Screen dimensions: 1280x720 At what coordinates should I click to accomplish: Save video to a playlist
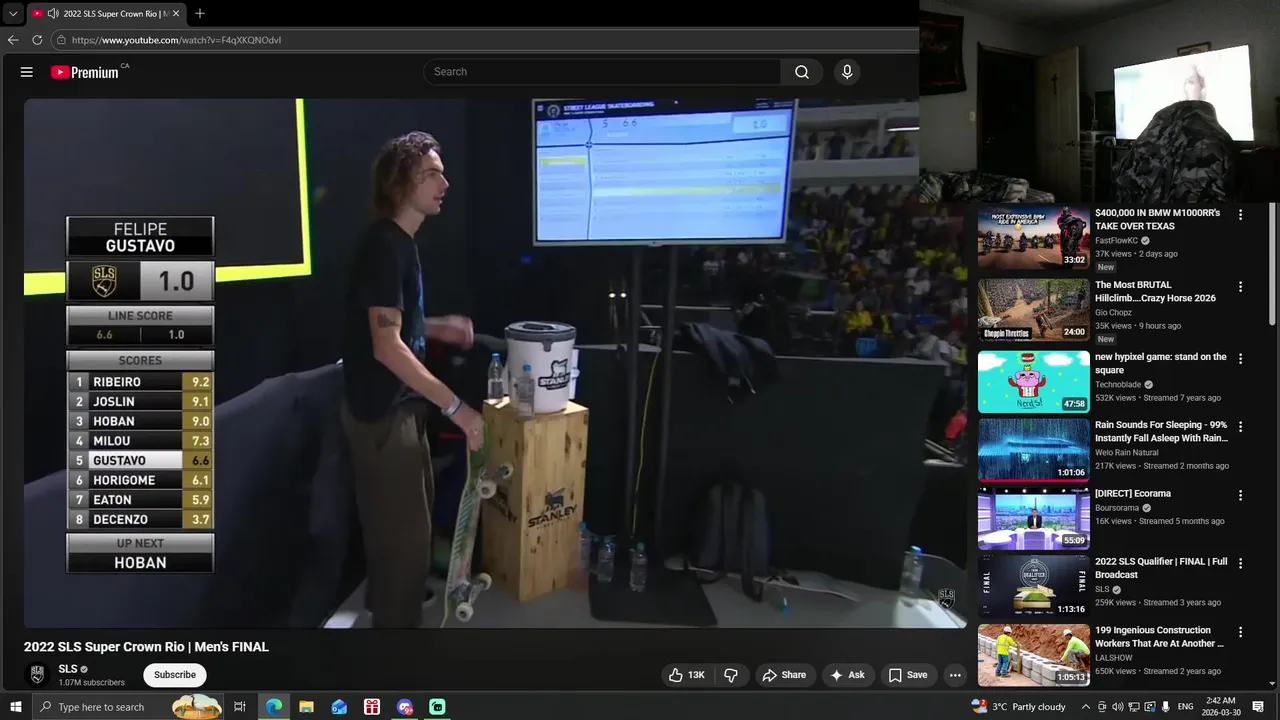point(908,675)
